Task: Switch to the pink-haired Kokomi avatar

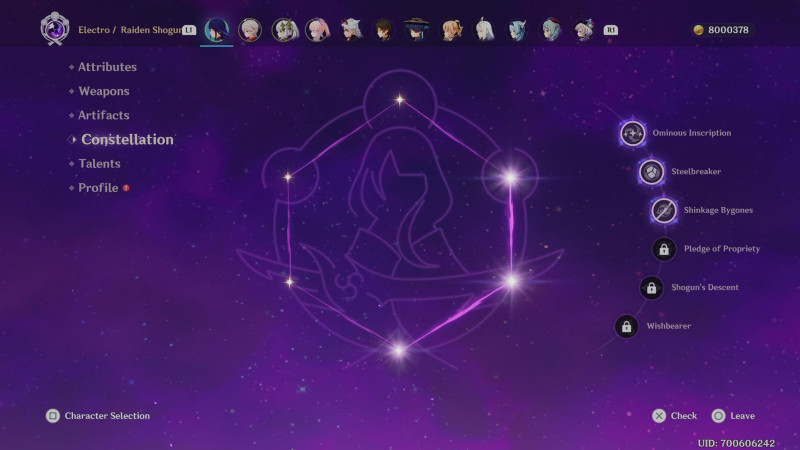Action: point(317,30)
